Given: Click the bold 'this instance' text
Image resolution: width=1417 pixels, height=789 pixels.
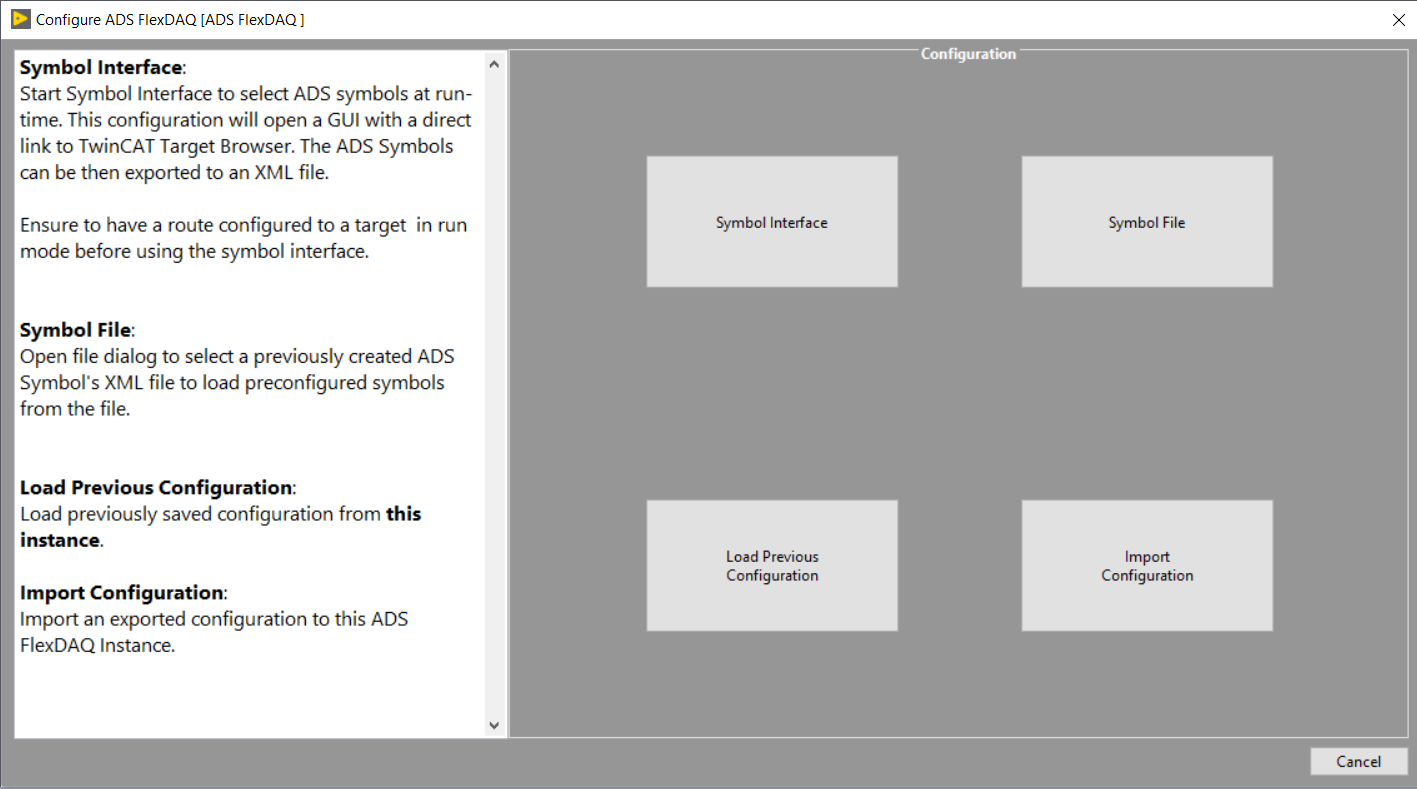Looking at the screenshot, I should (220, 527).
